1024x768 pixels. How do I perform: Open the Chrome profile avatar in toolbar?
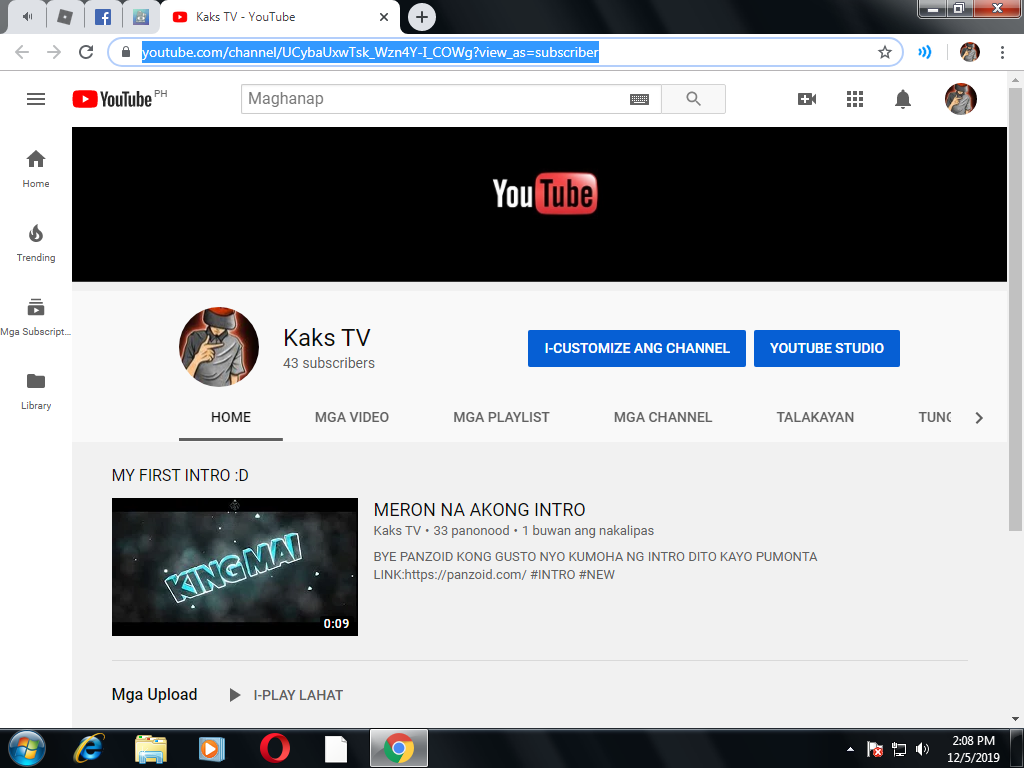(970, 52)
